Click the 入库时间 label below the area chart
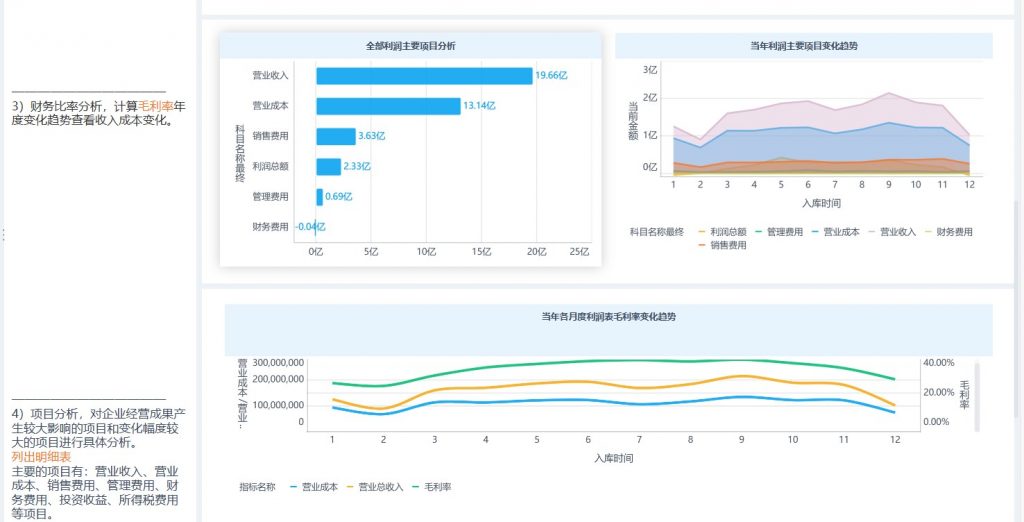Image resolution: width=1024 pixels, height=522 pixels. point(822,204)
